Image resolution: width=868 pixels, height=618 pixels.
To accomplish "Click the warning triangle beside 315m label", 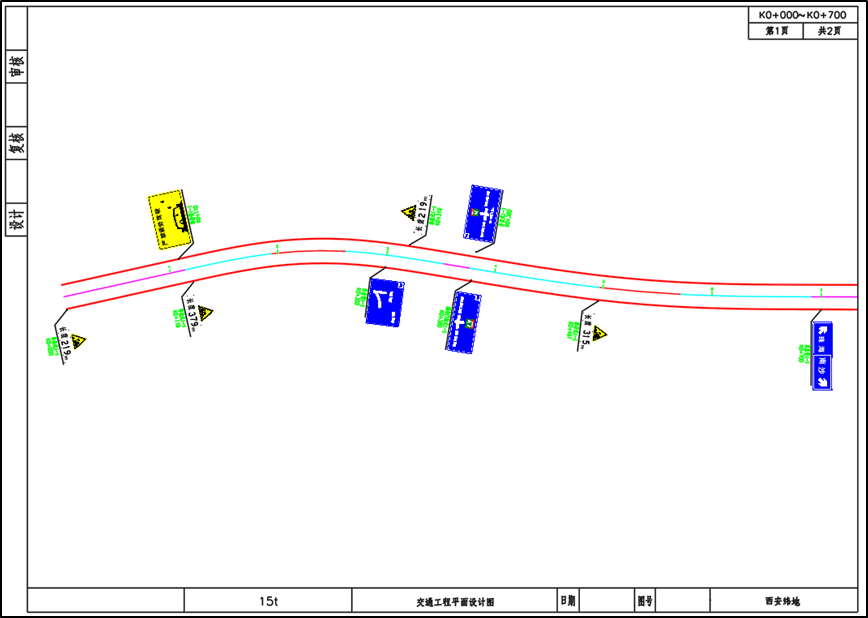I will click(x=599, y=334).
